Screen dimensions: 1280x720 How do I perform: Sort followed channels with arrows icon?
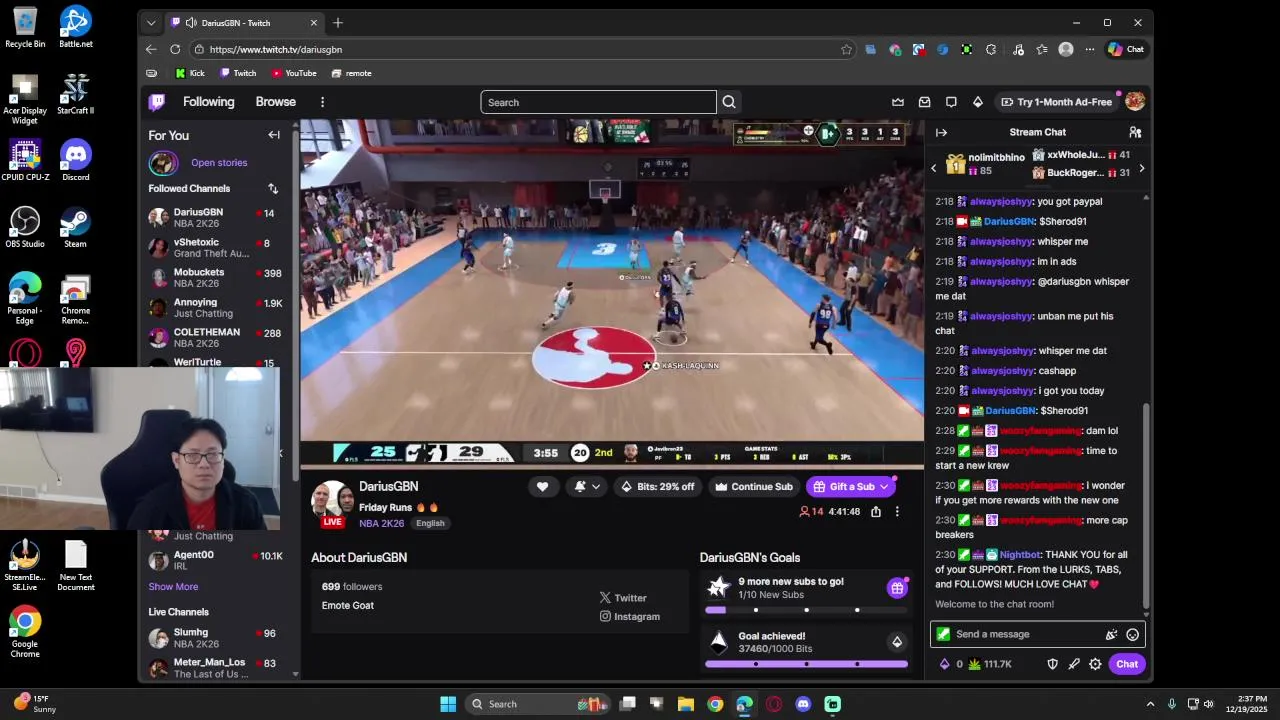272,188
